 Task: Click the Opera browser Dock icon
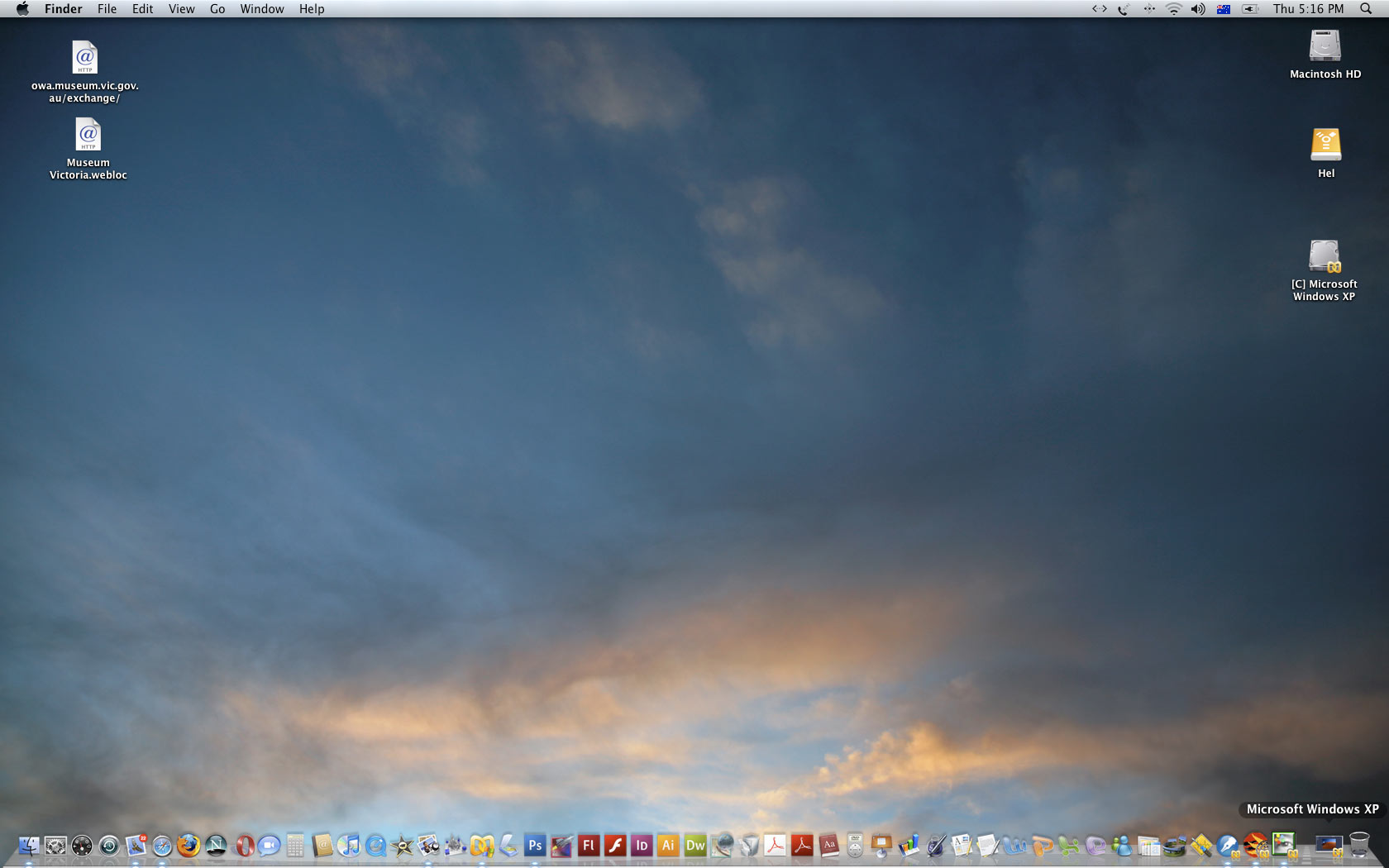(244, 846)
